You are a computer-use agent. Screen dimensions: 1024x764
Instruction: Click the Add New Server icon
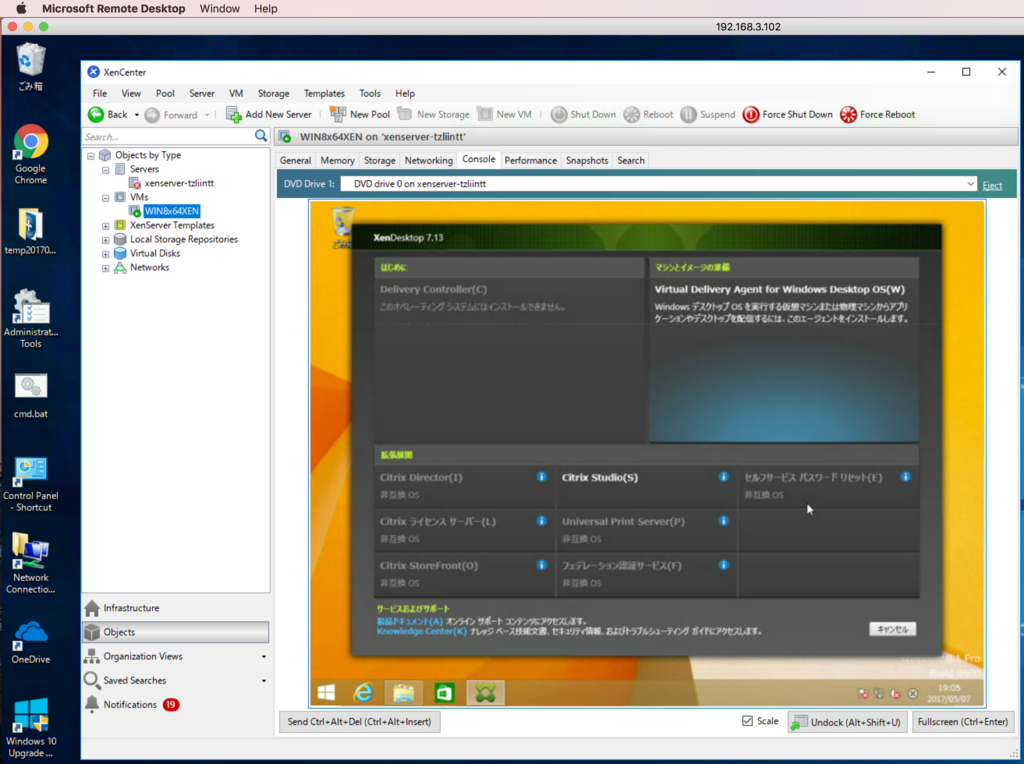[234, 114]
